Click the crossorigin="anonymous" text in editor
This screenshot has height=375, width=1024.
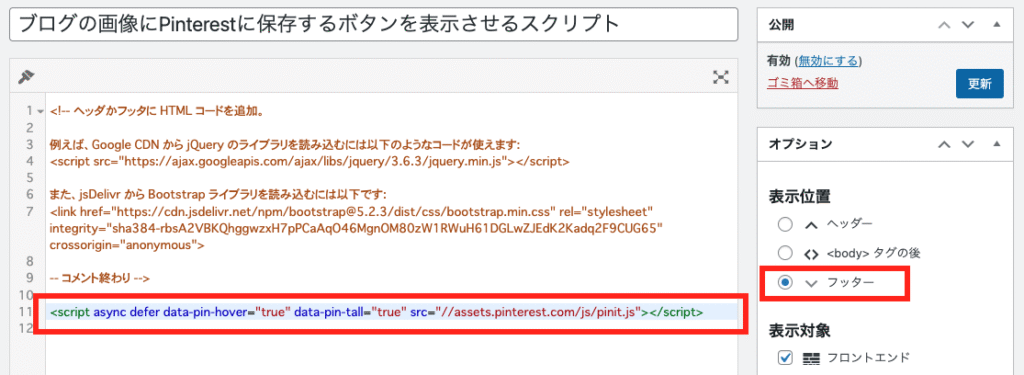(127, 246)
